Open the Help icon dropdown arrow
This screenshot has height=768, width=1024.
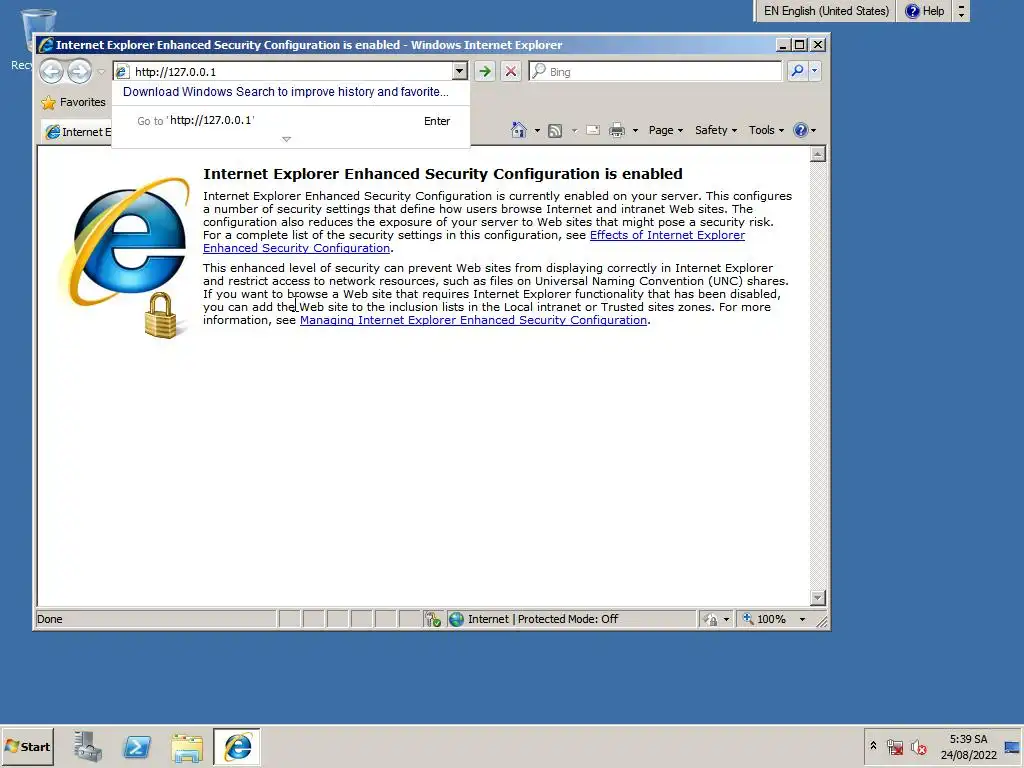(813, 131)
